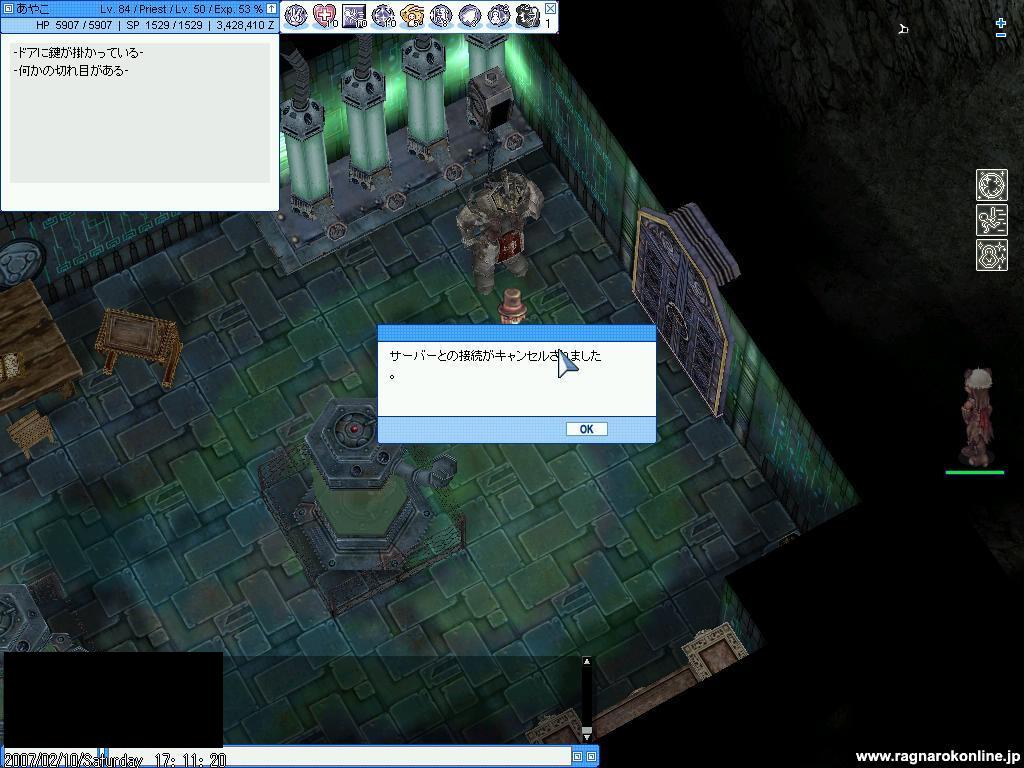This screenshot has width=1024, height=768.
Task: Click the last small button at chat bar end
Action: (591, 756)
